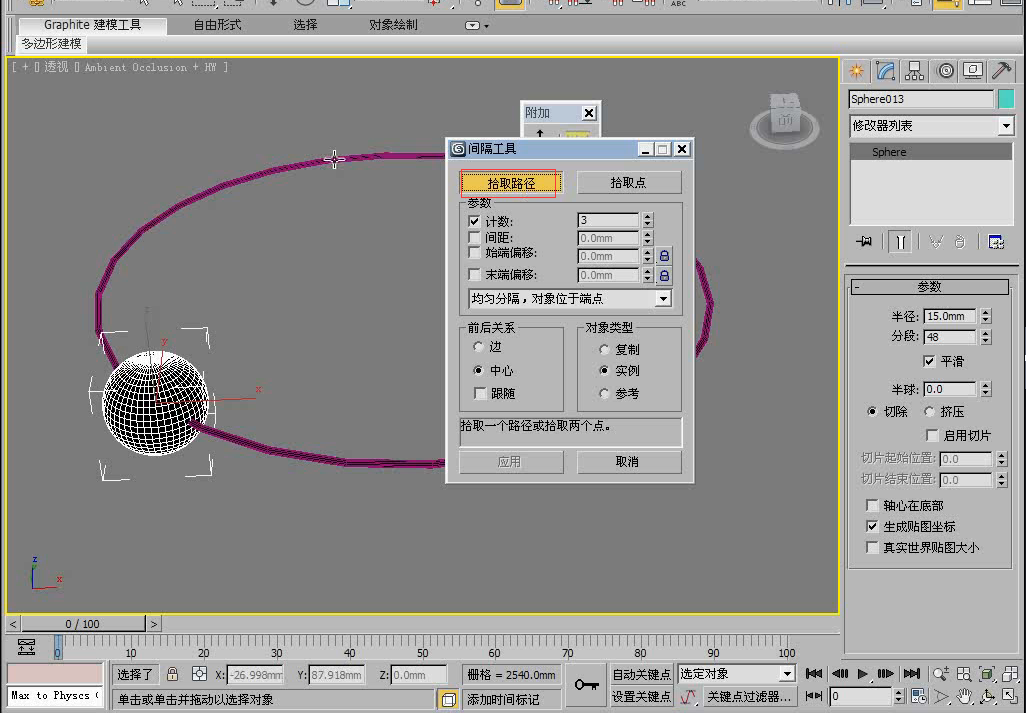Select Sphere in the modifier stack
The height and width of the screenshot is (713, 1026).
click(931, 152)
